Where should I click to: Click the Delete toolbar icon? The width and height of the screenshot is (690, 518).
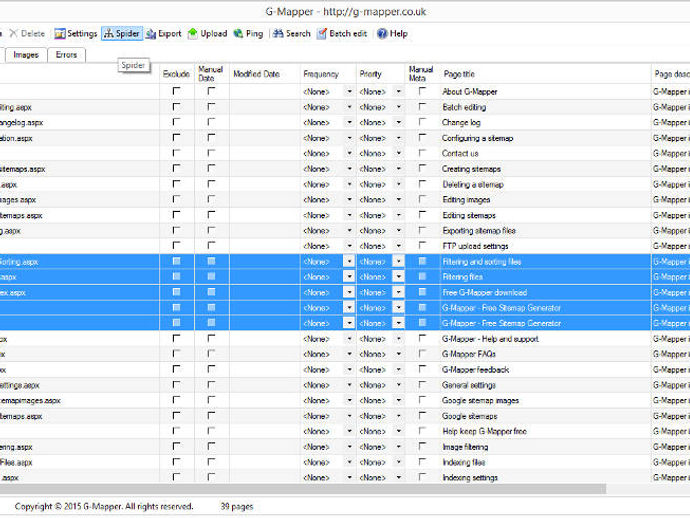[27, 33]
